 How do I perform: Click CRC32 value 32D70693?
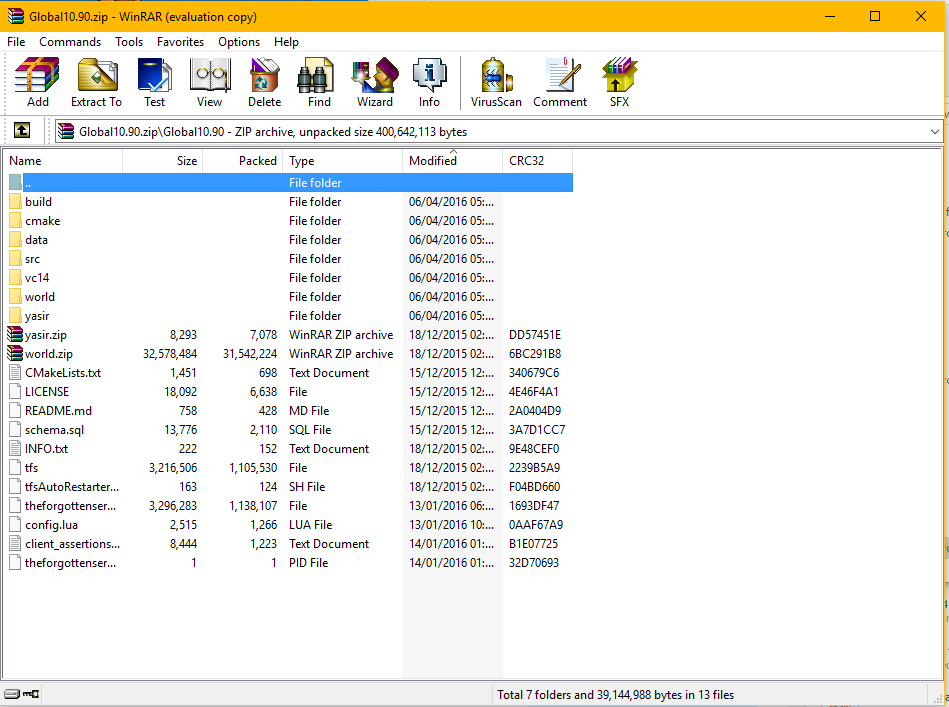point(534,563)
